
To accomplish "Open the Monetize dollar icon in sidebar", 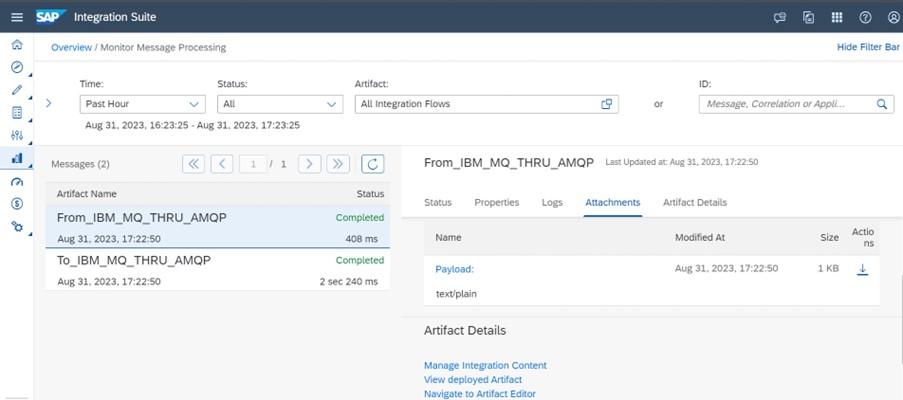I will pos(17,204).
